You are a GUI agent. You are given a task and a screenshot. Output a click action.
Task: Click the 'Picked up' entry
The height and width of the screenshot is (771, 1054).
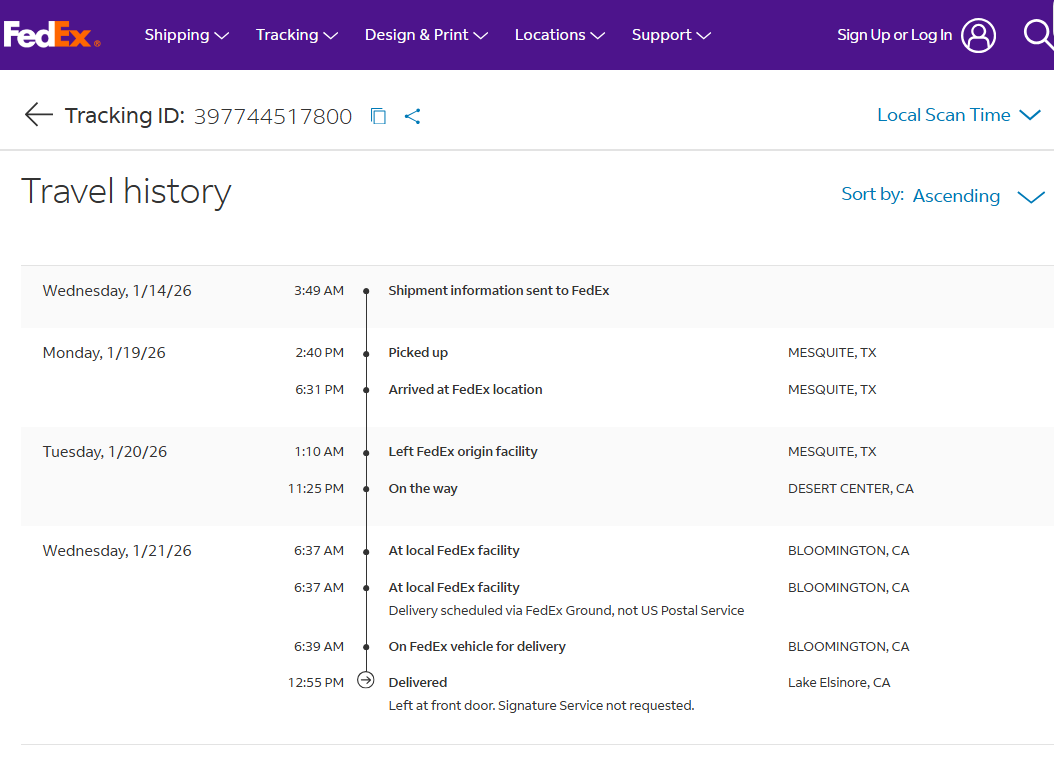tap(418, 352)
